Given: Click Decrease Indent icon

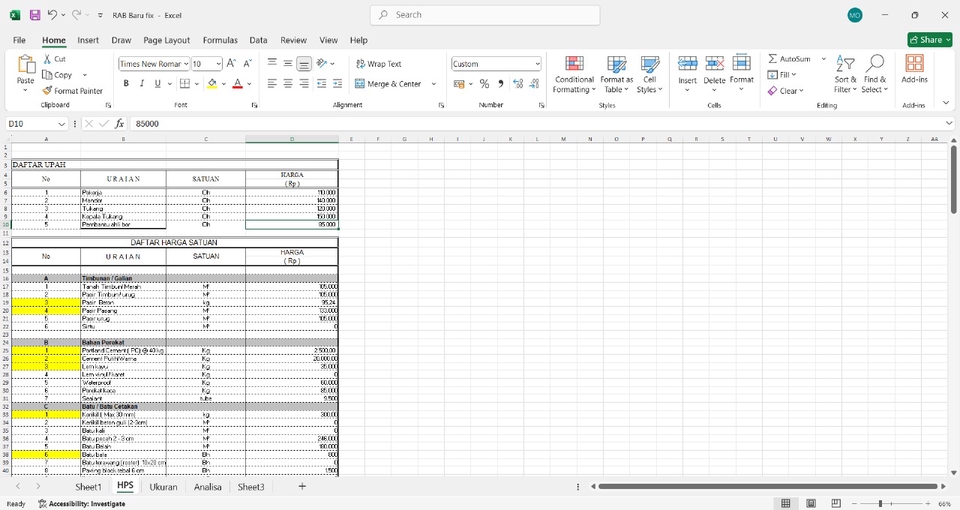Looking at the screenshot, I should pos(321,83).
